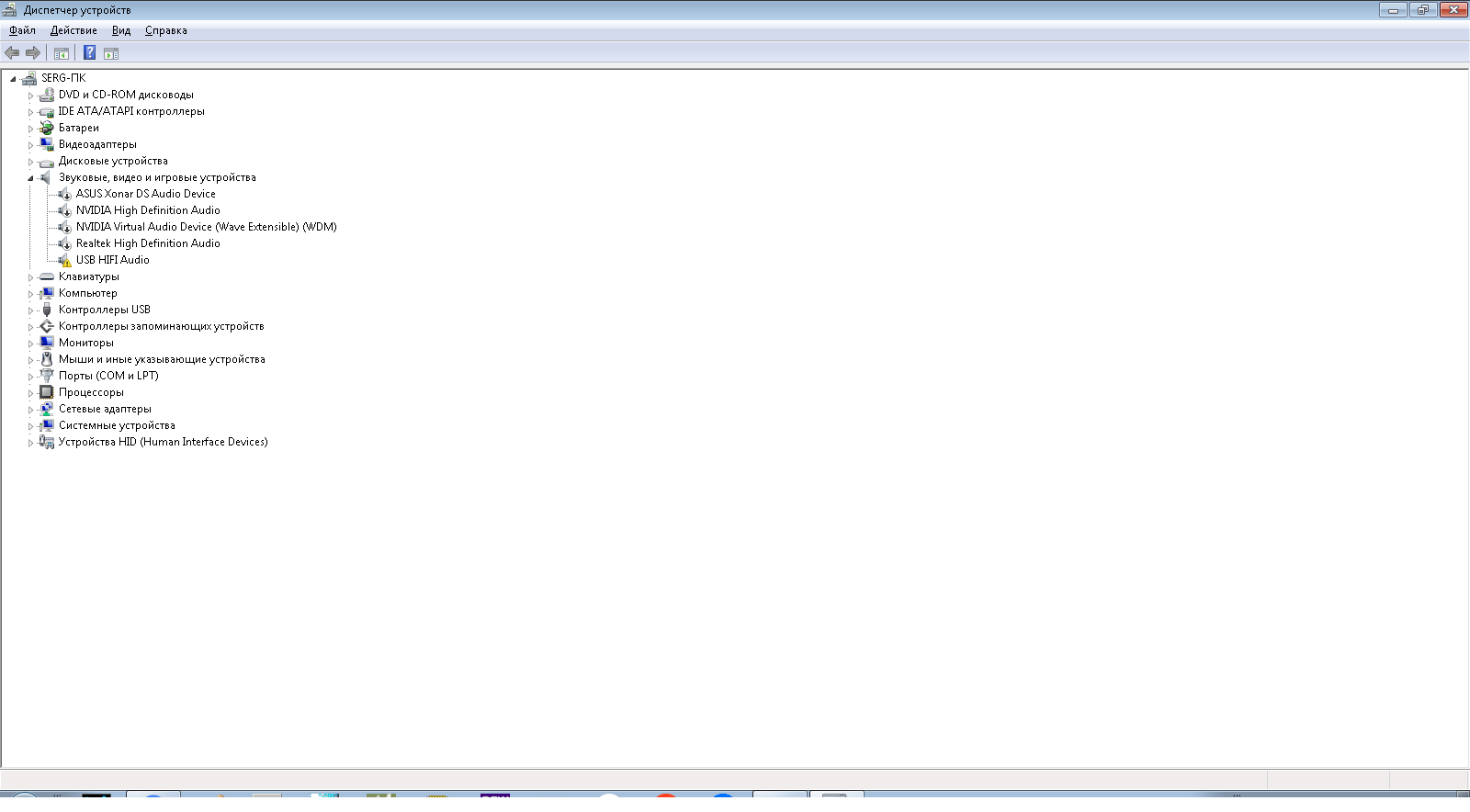Click the app icon in the title bar

click(10, 10)
